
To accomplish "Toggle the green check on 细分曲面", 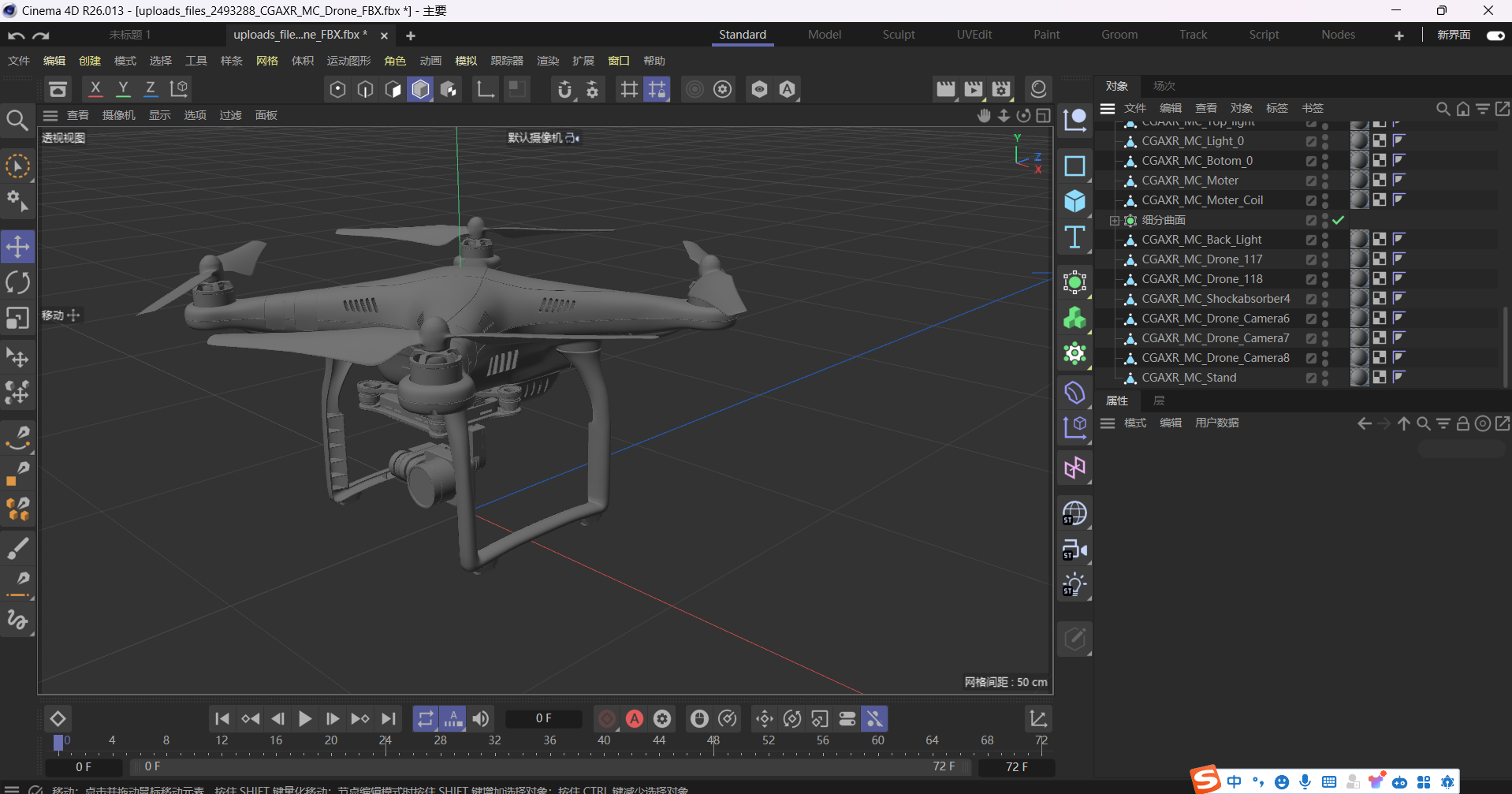I will 1338,220.
